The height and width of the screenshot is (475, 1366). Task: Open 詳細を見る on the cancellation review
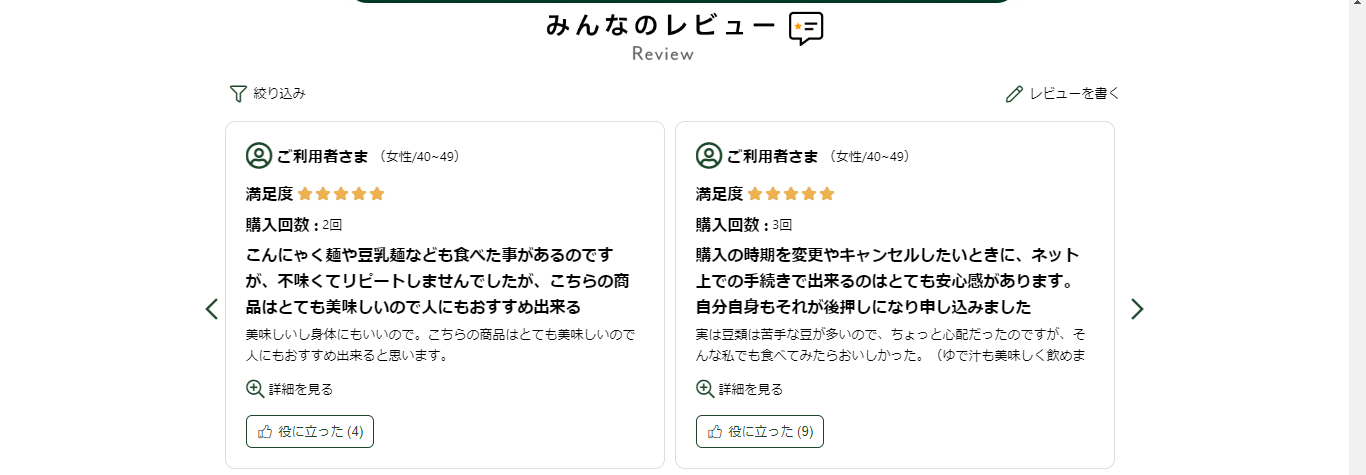coord(740,389)
